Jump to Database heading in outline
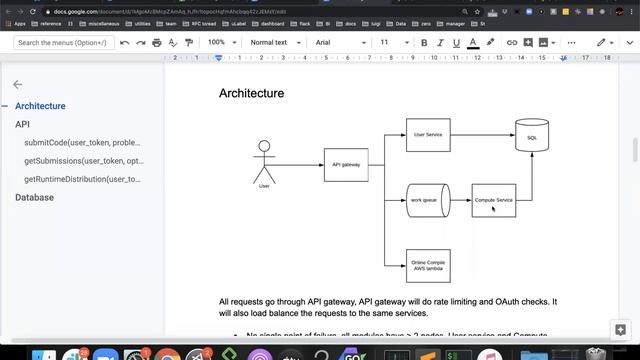 [x=35, y=198]
